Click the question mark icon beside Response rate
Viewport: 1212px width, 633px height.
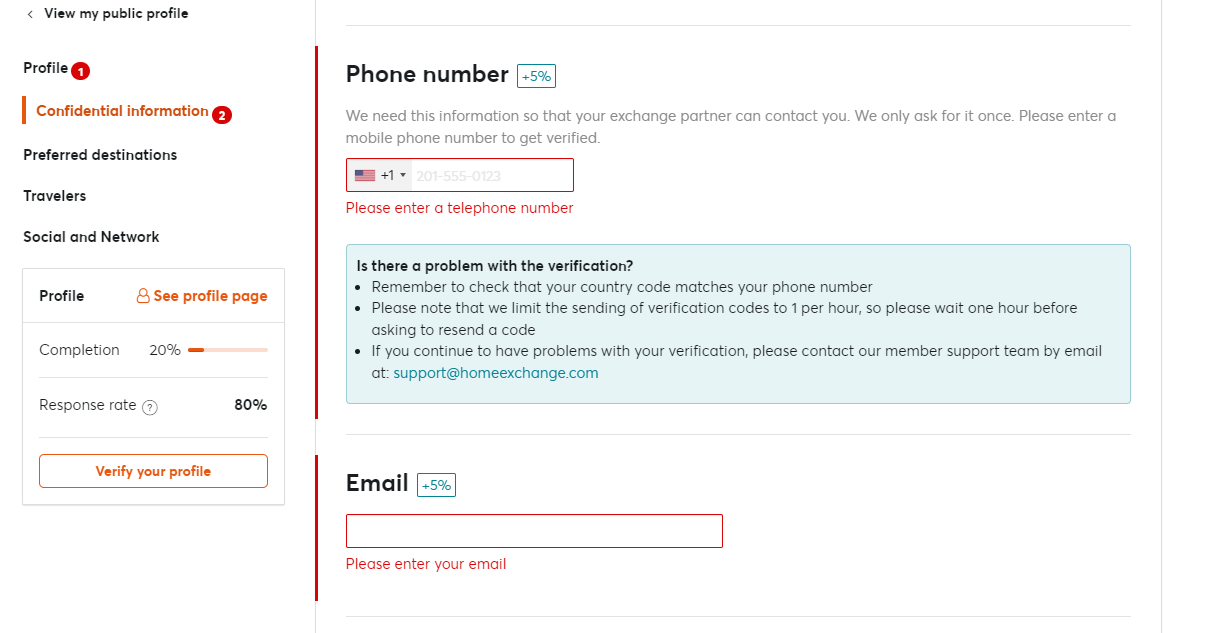[x=150, y=407]
